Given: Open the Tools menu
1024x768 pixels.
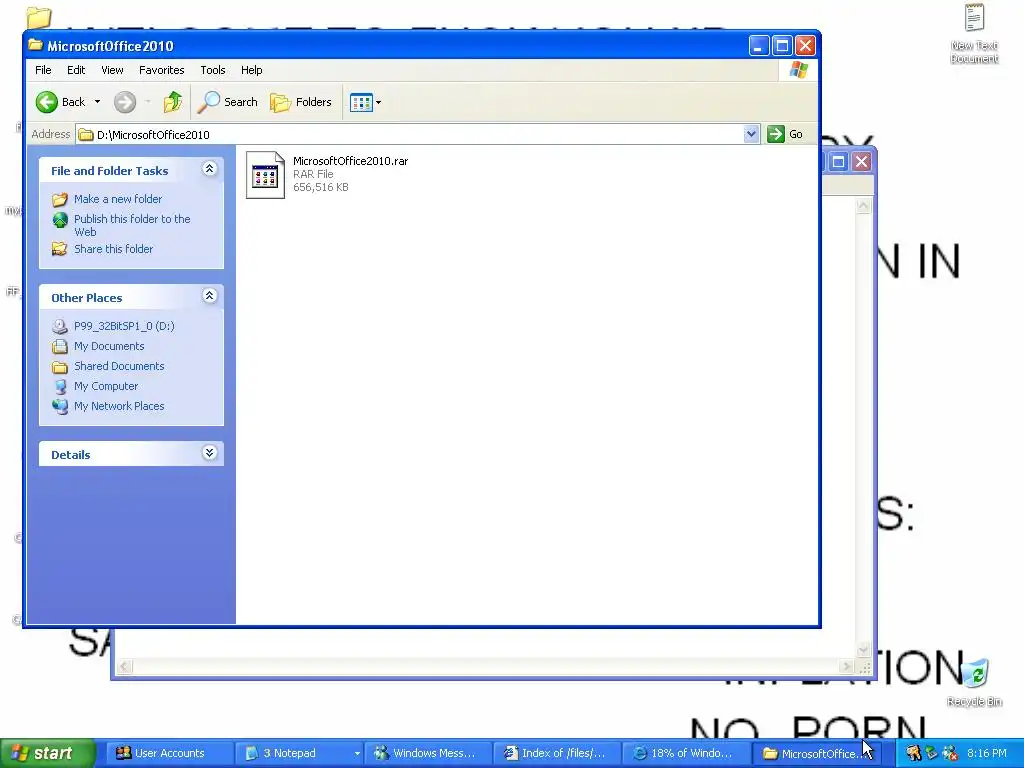Looking at the screenshot, I should click(212, 70).
